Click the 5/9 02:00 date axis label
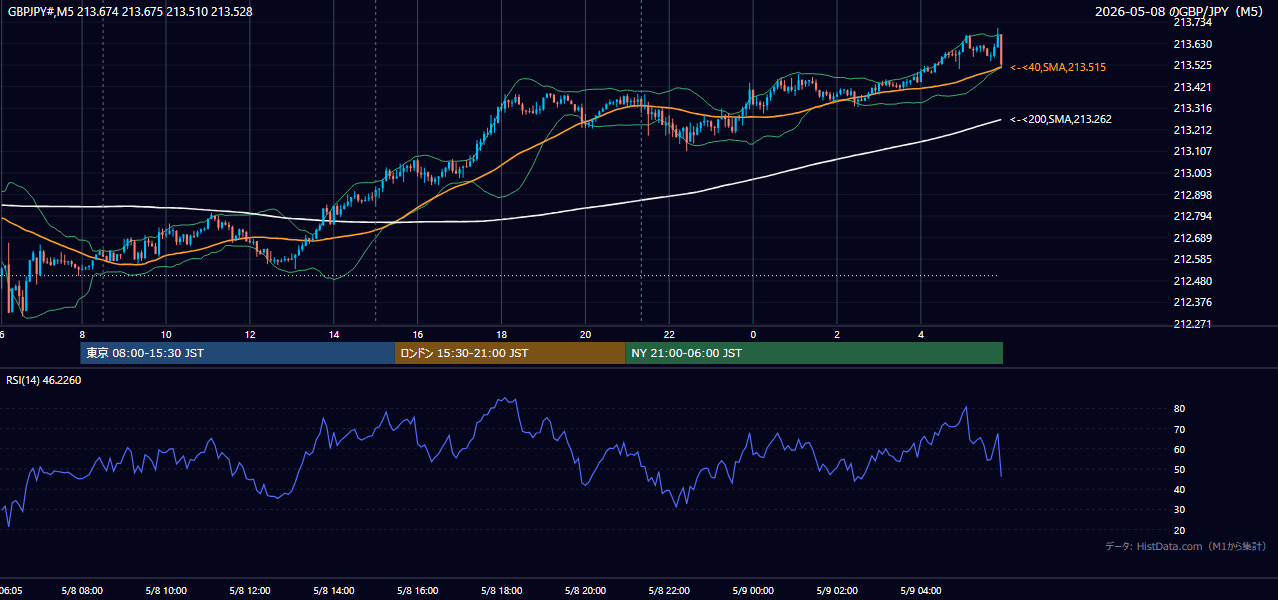 837,591
